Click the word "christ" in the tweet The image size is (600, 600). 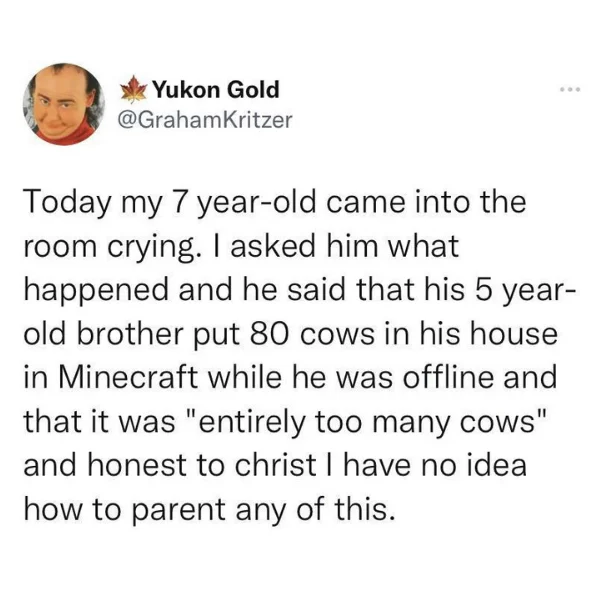[276, 465]
